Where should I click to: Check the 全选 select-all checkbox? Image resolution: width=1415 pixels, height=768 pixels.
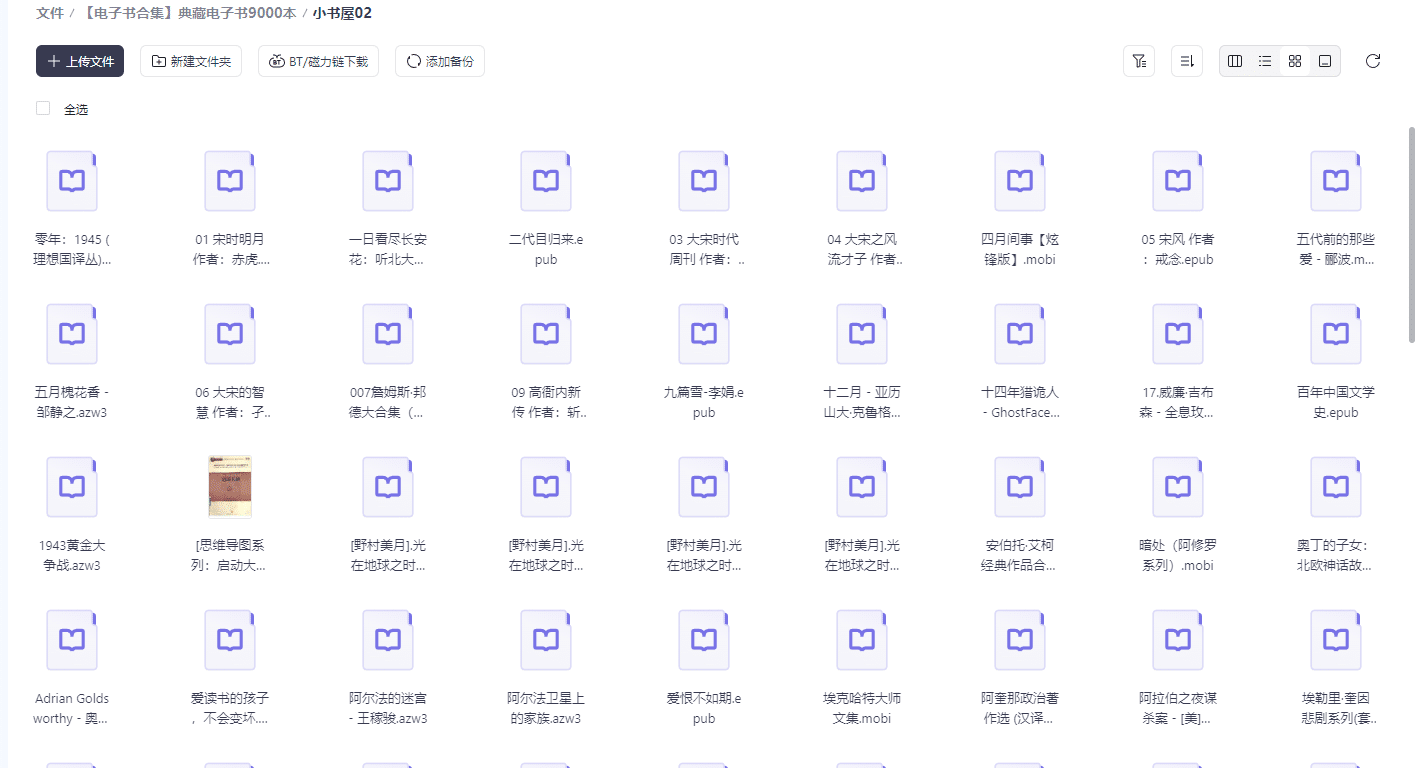43,108
